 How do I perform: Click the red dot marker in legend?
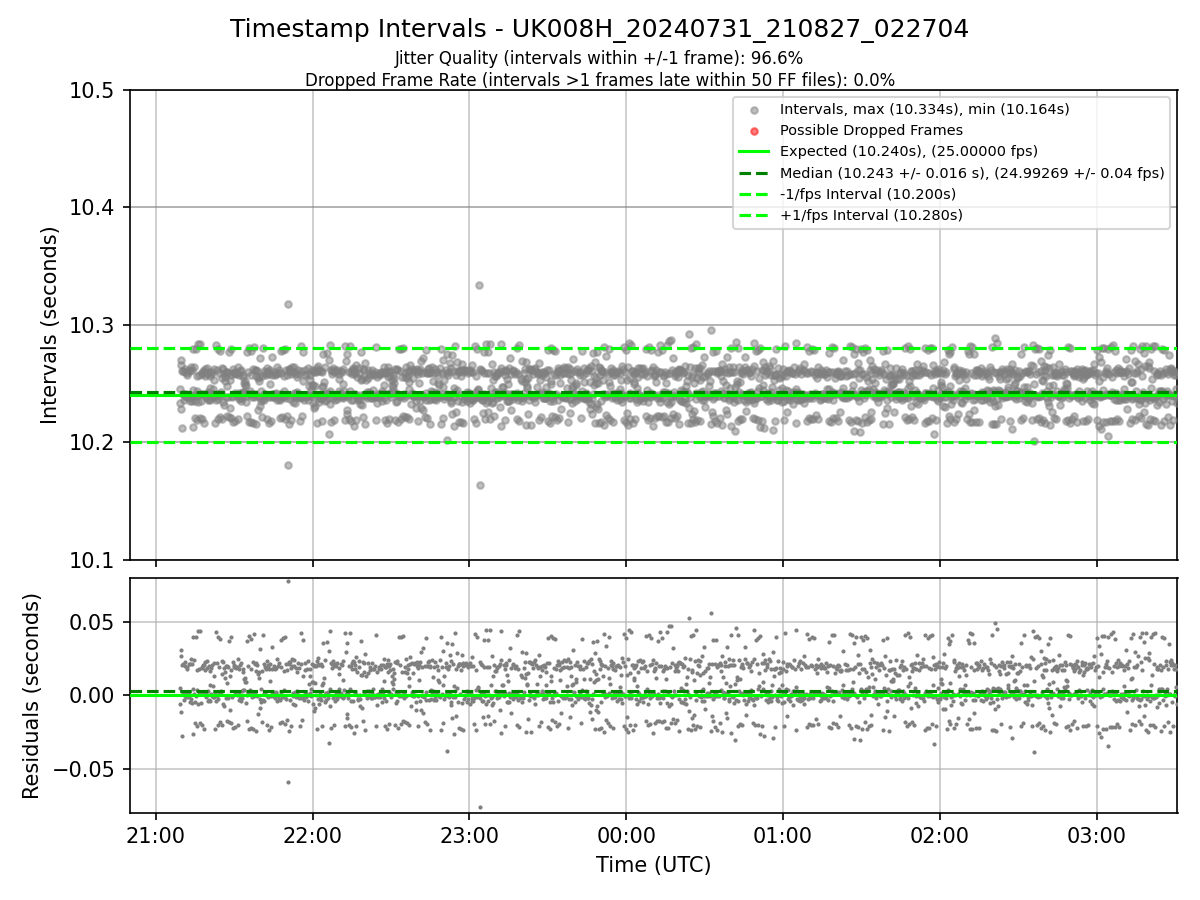tap(755, 131)
